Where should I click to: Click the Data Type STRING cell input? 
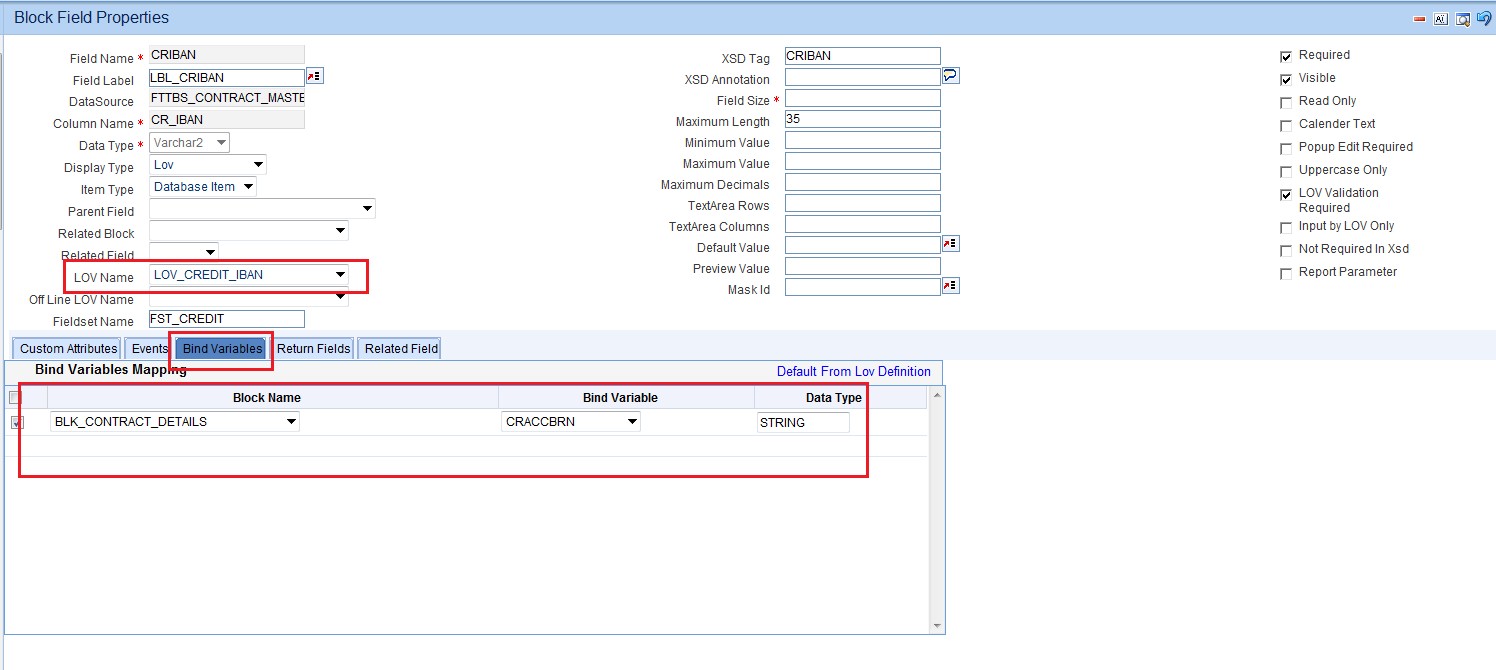point(803,422)
